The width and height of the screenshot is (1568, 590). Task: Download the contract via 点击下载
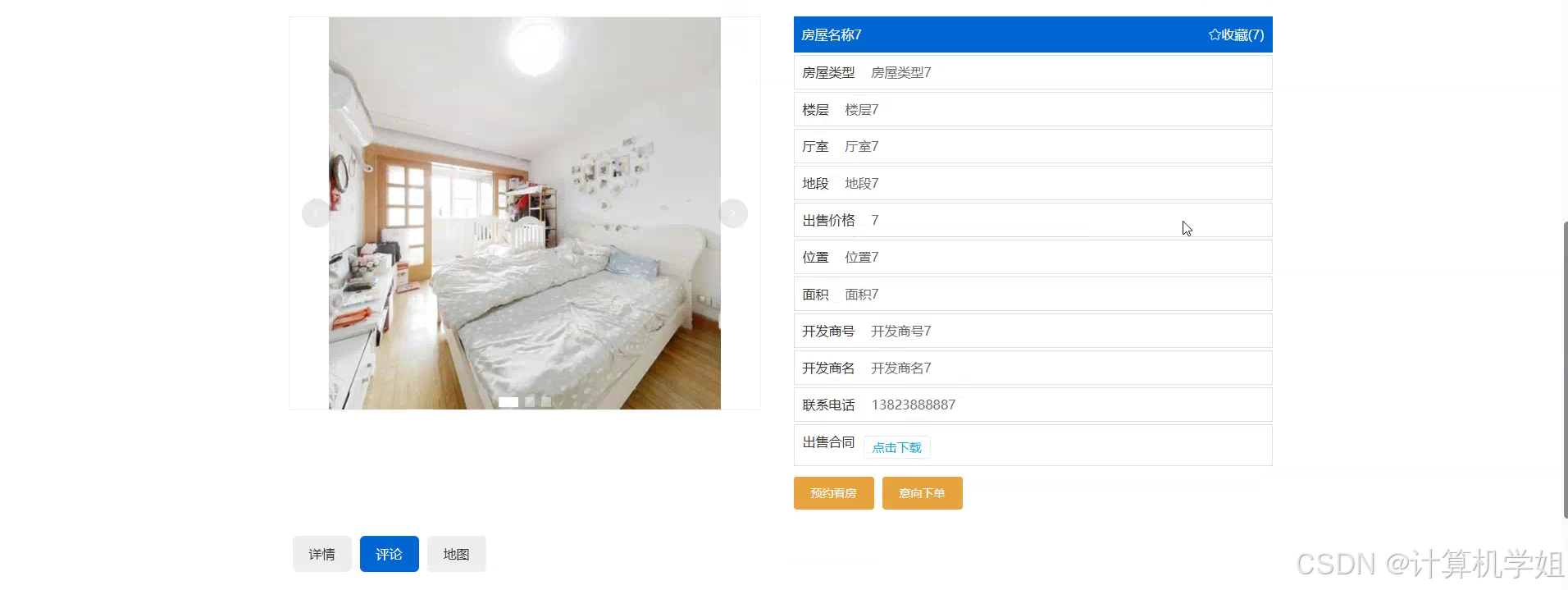[896, 447]
